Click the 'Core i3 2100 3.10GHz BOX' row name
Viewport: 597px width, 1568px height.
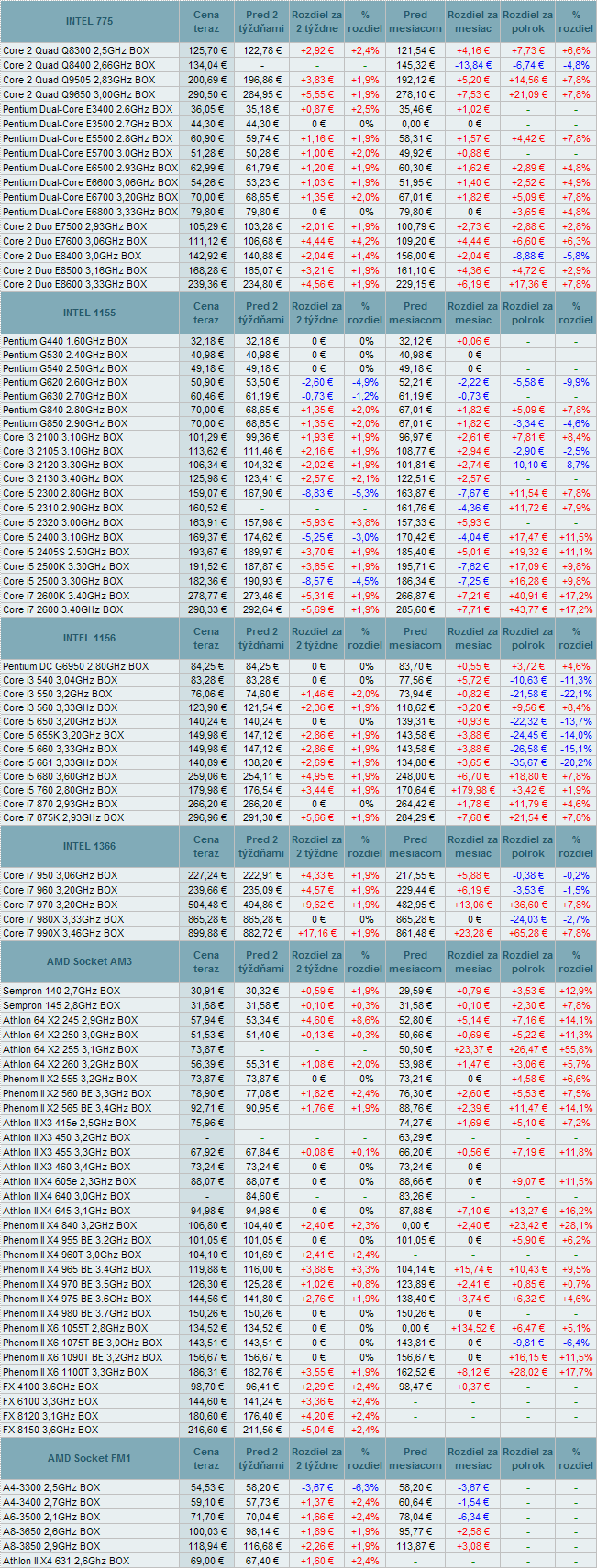62,438
